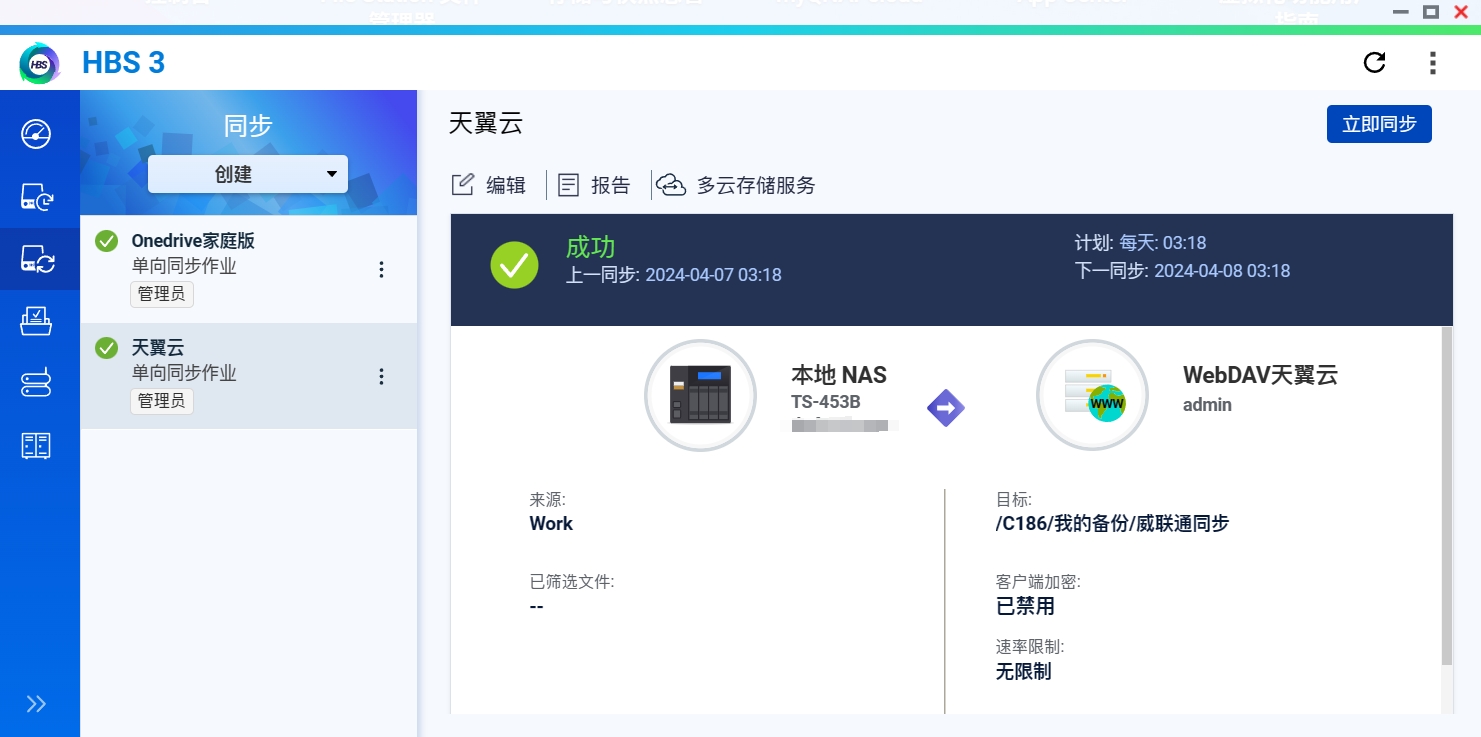Click 无限制 rate limit value
The image size is (1481, 737).
coord(1023,671)
